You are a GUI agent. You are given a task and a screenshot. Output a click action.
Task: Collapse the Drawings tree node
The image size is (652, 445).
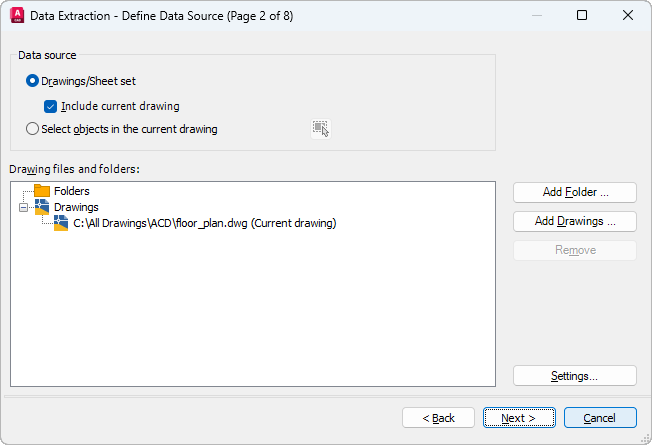pyautogui.click(x=24, y=207)
